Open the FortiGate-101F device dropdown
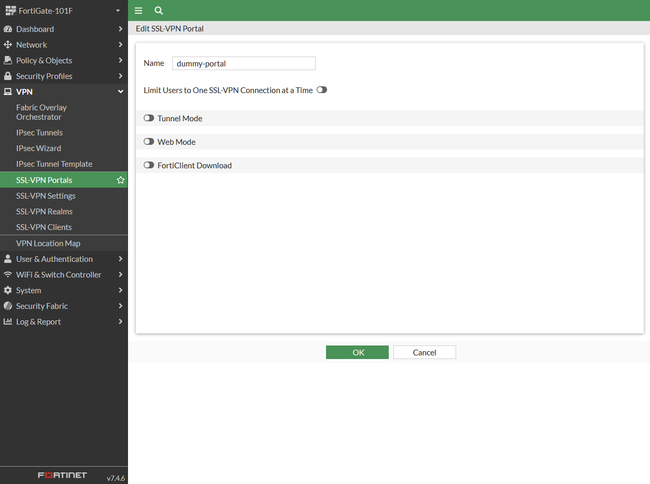 tap(118, 11)
